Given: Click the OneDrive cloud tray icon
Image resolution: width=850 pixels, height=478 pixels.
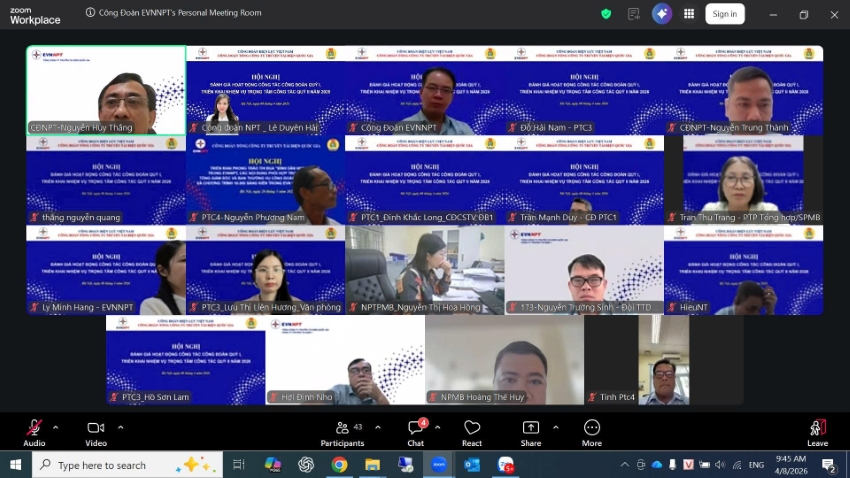Looking at the screenshot, I should tap(657, 464).
